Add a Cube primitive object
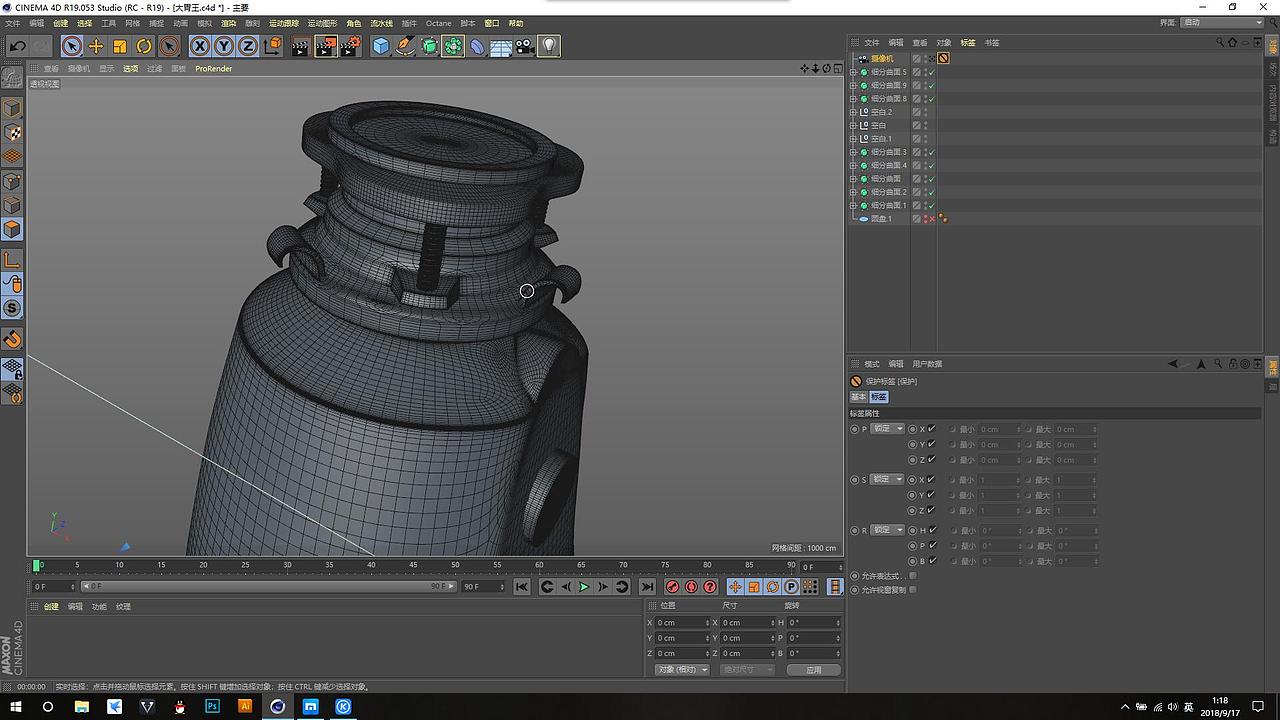Image resolution: width=1280 pixels, height=720 pixels. coord(381,46)
